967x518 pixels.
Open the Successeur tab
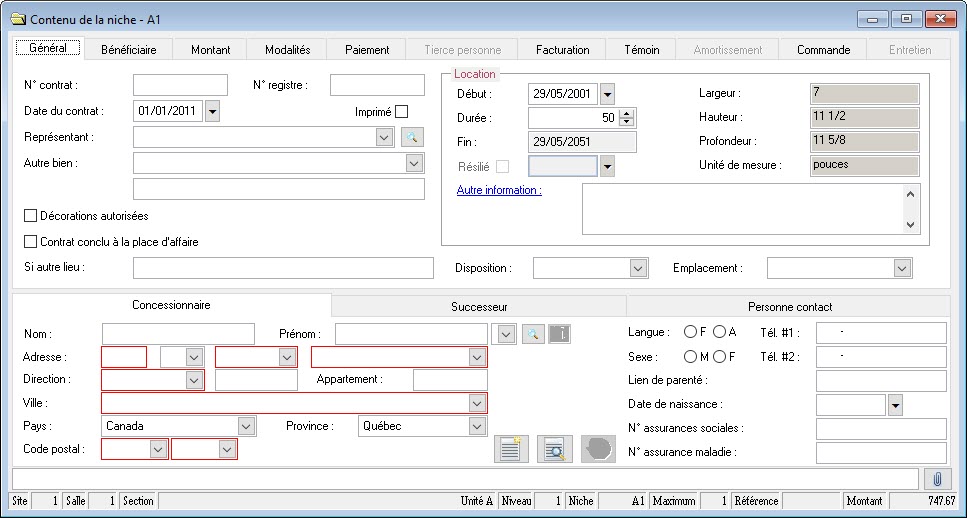coord(479,307)
